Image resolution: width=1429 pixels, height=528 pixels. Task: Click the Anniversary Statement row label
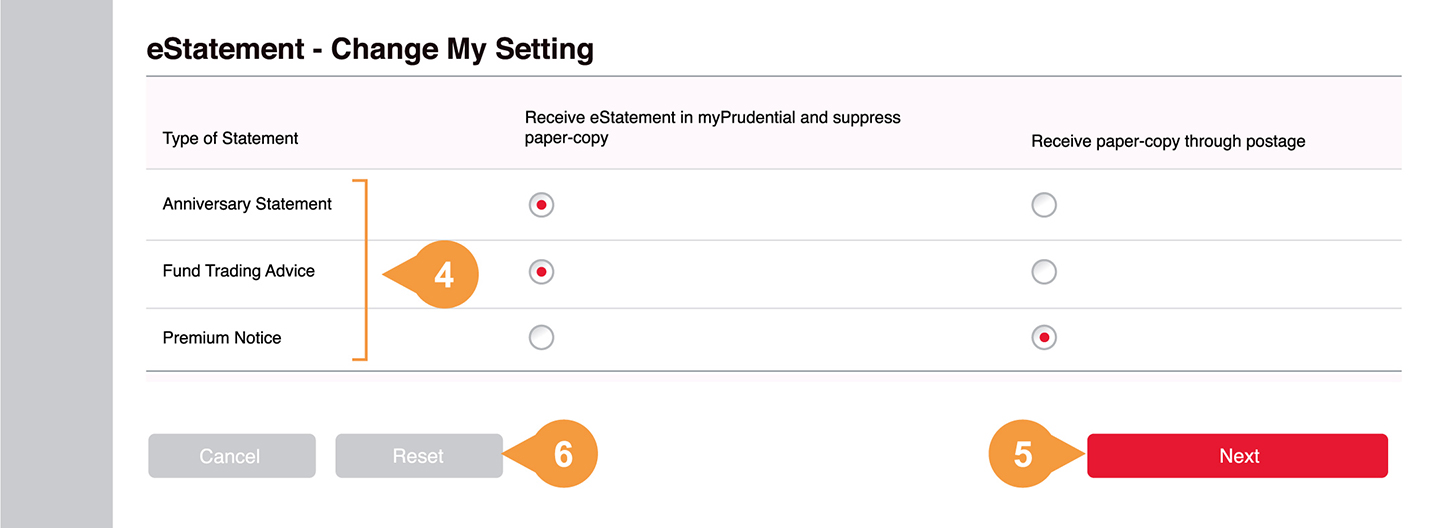pos(247,204)
